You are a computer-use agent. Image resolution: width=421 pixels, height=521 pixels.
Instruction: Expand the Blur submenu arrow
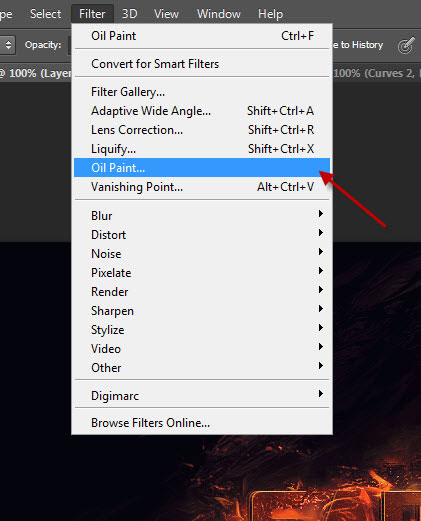click(321, 213)
